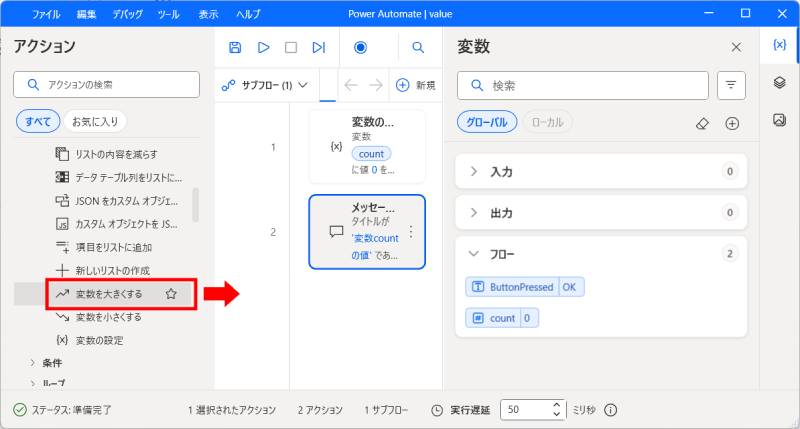Favorite 変数を大きくする with the star icon
Image resolution: width=800 pixels, height=429 pixels.
(171, 294)
